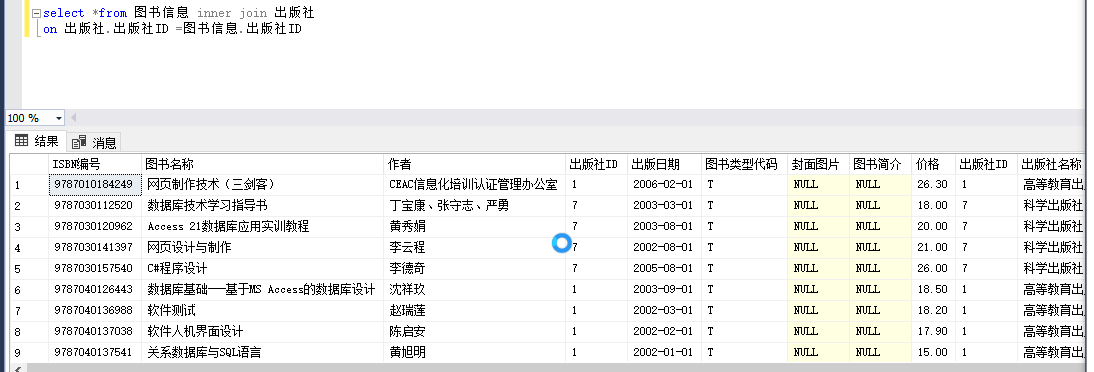This screenshot has height=372, width=1094.
Task: Place cursor on 'on 出版社.出版社ID' SQL line
Action: click(x=172, y=29)
